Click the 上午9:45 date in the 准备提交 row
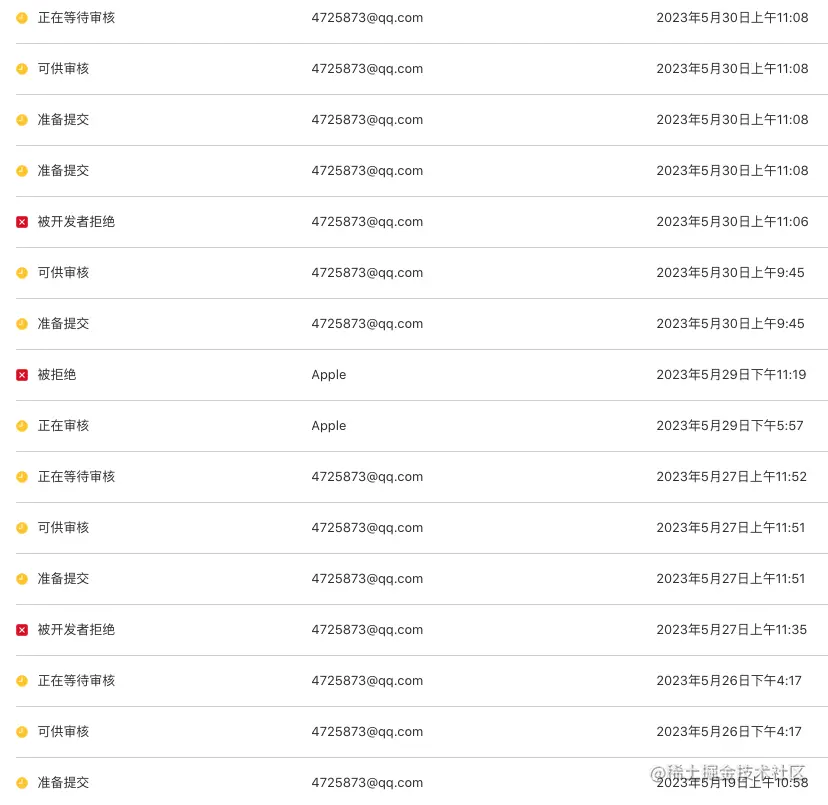Screen dimensions: 828x805 [730, 324]
